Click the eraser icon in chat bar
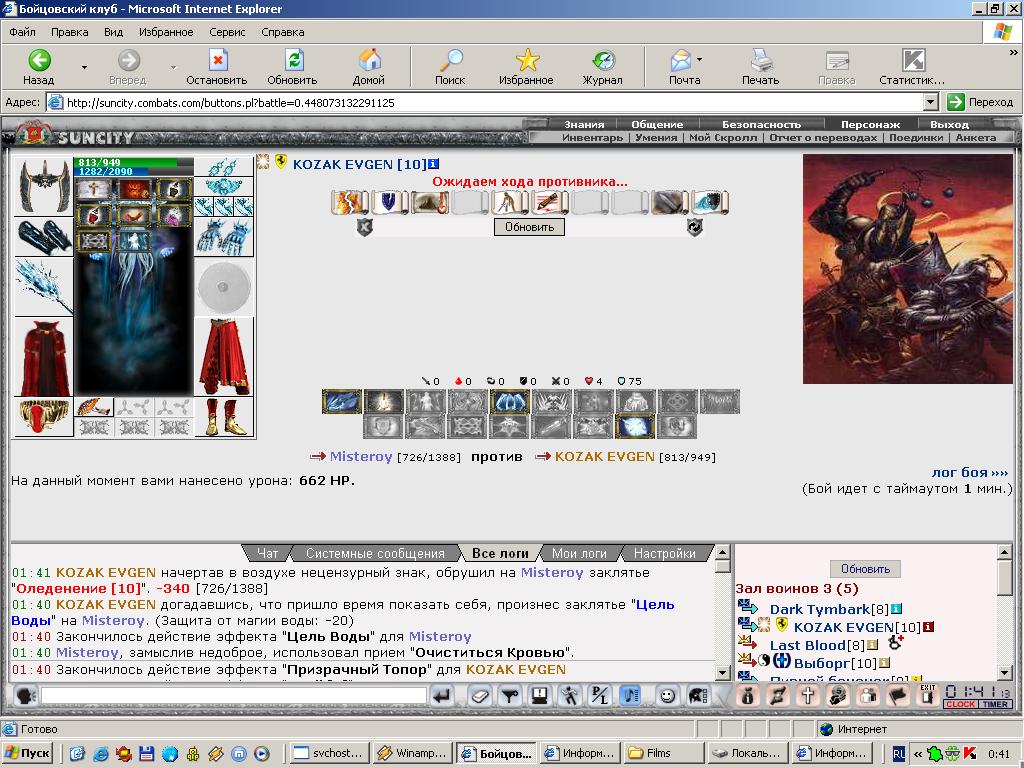The width and height of the screenshot is (1024, 768). [x=480, y=696]
